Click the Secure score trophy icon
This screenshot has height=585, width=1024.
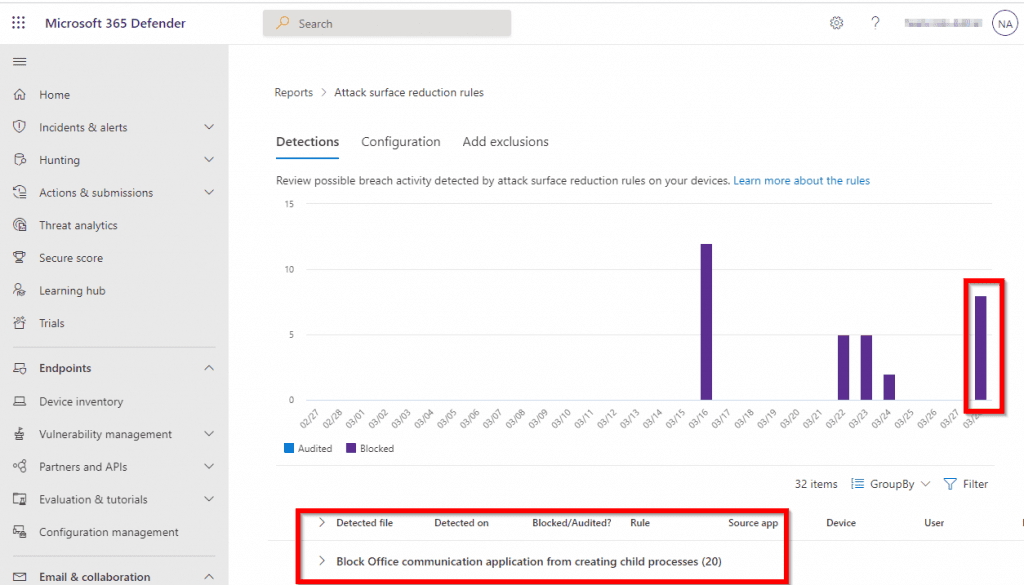tap(20, 257)
